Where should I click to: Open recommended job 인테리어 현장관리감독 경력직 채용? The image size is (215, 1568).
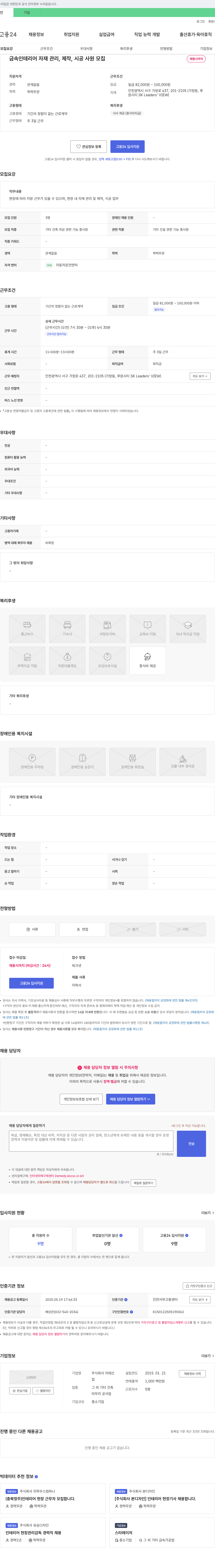click(34, 1532)
